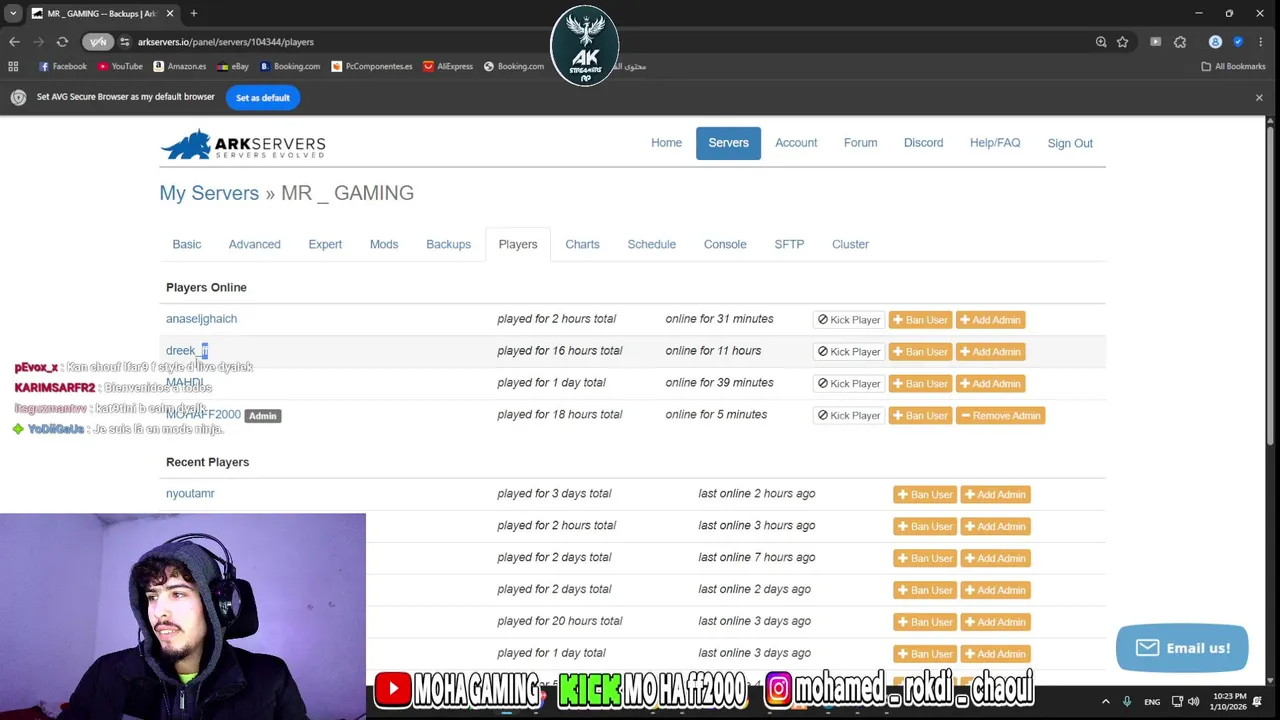Image resolution: width=1280 pixels, height=720 pixels.
Task: Bookmark this page with the star icon
Action: pos(1123,42)
